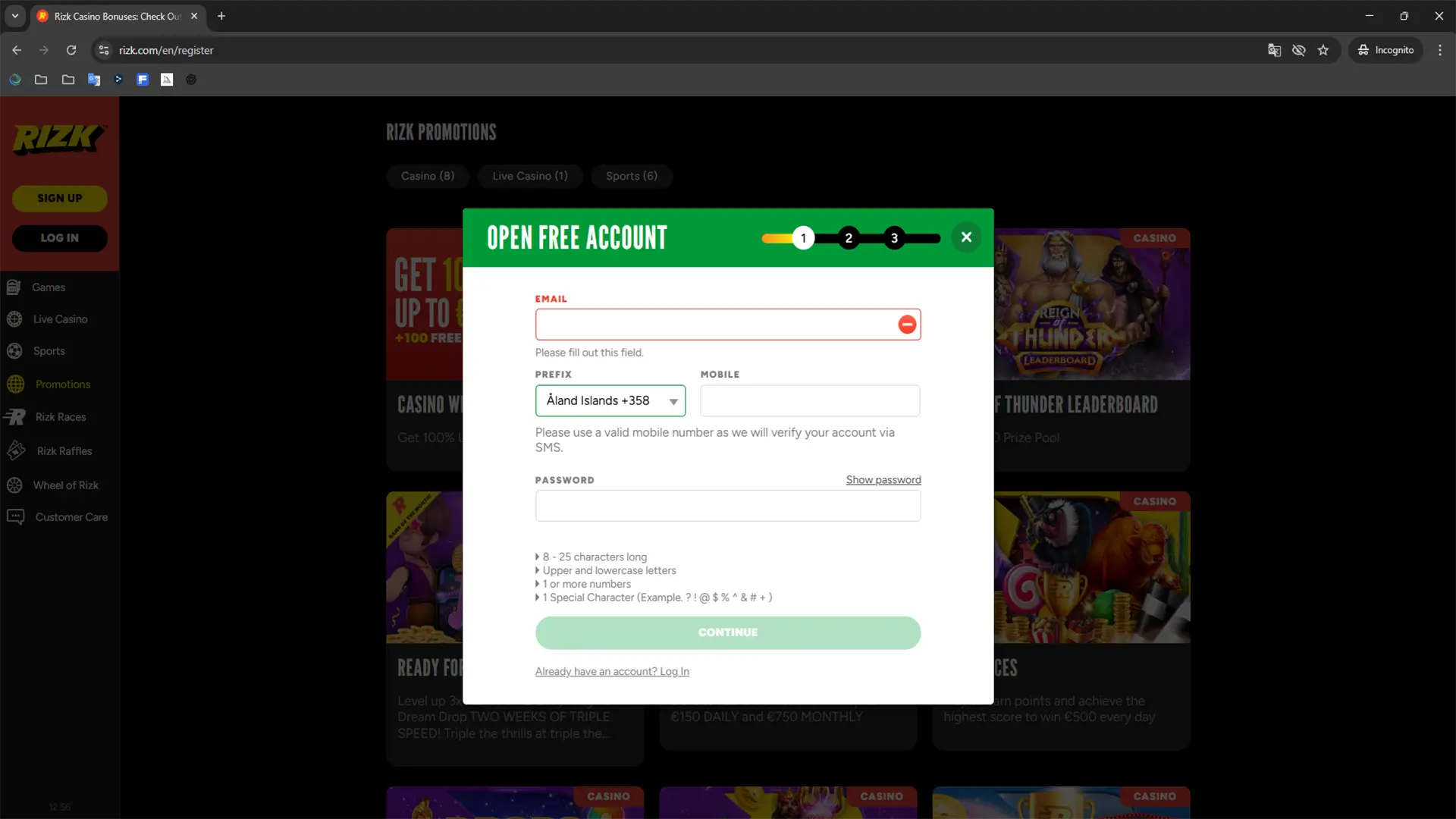This screenshot has width=1456, height=819.
Task: Open the Chrome tab search dropdown arrow
Action: [14, 16]
